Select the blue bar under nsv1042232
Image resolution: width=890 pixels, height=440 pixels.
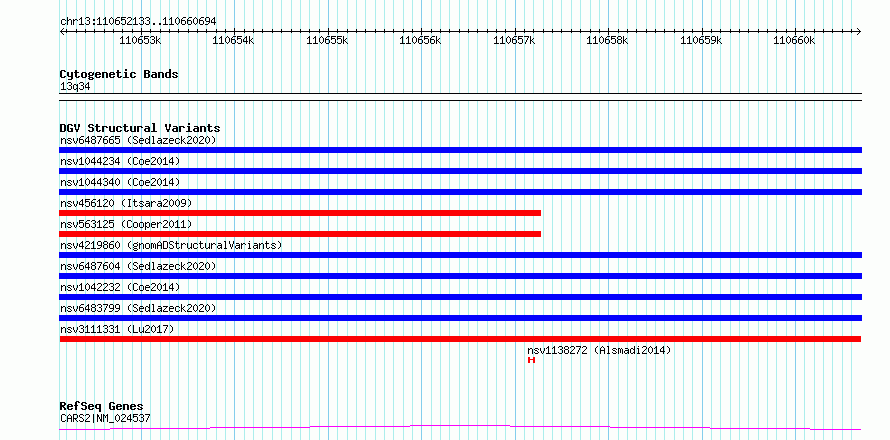coord(460,297)
